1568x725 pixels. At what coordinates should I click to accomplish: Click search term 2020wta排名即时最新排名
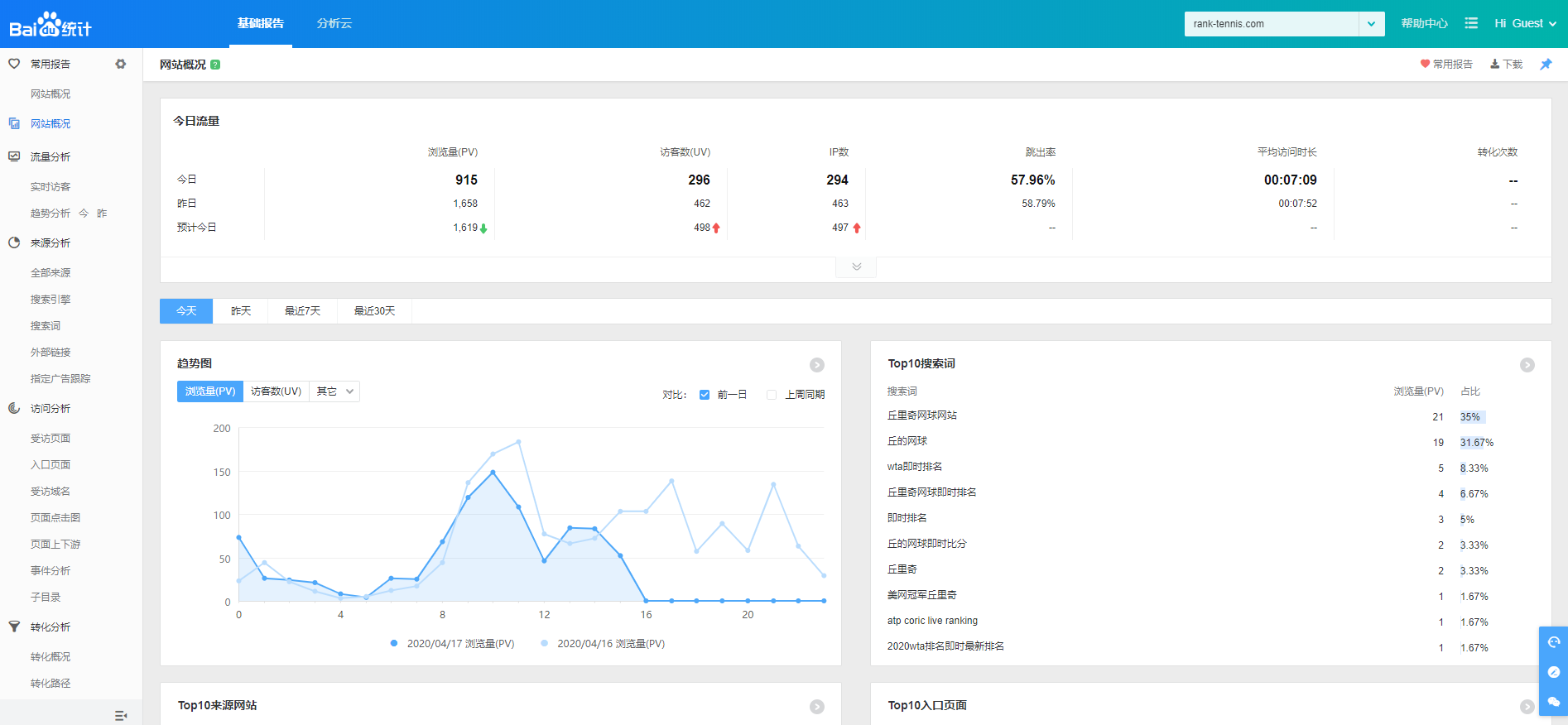point(945,646)
